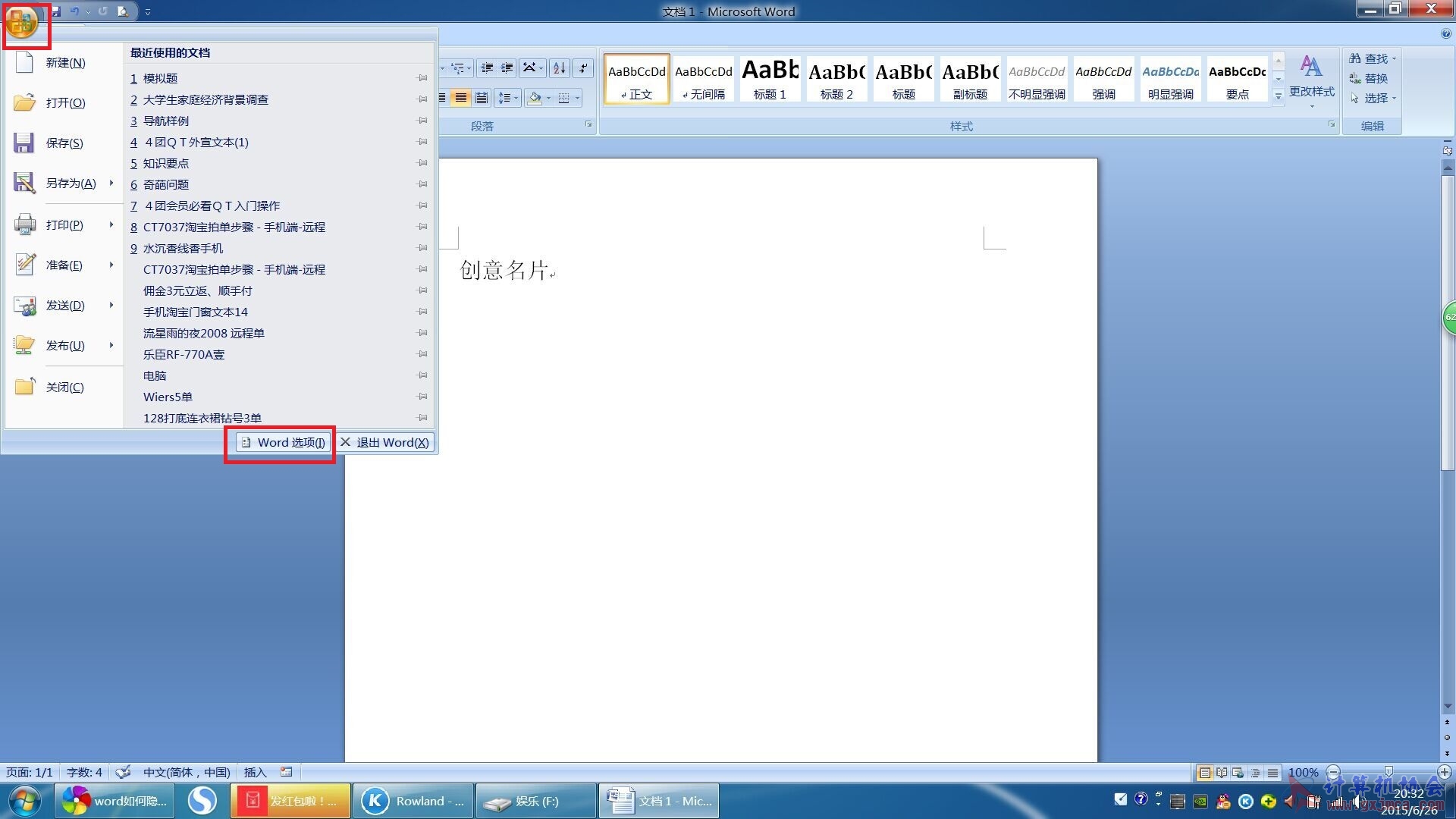Screen dimensions: 1456x819
Task: Click the 更改样式 button
Action: pyautogui.click(x=1312, y=80)
